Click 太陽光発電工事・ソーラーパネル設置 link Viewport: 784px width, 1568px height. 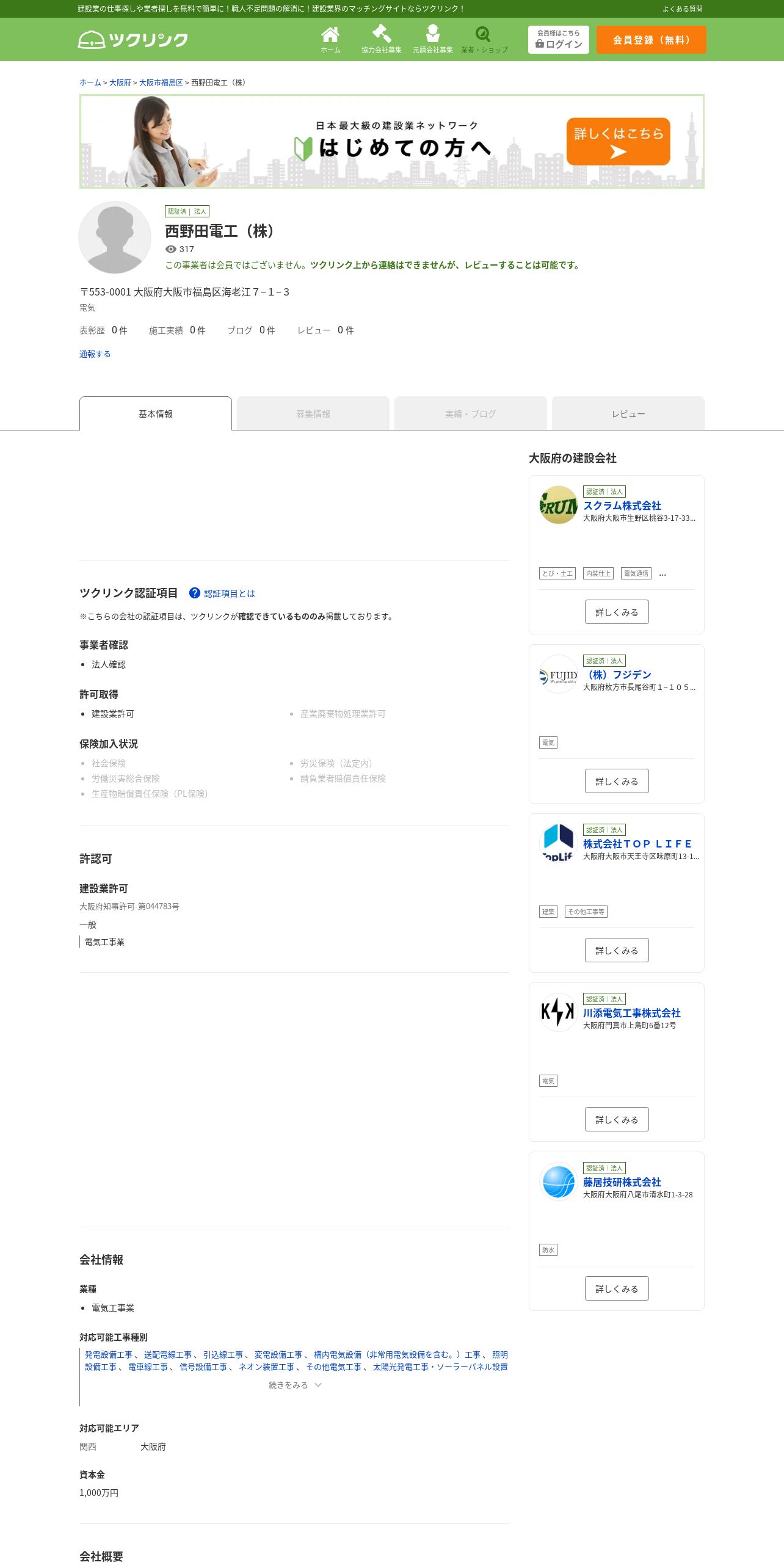coord(440,1367)
